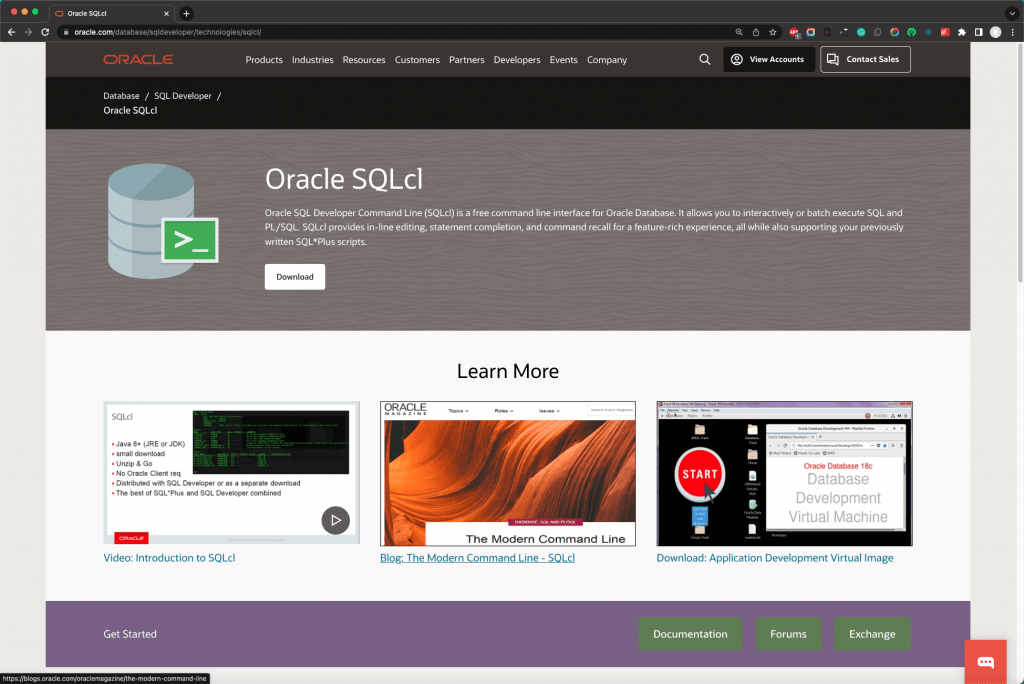Go to the SQL Developer breadcrumb link
This screenshot has height=684, width=1024.
point(183,95)
